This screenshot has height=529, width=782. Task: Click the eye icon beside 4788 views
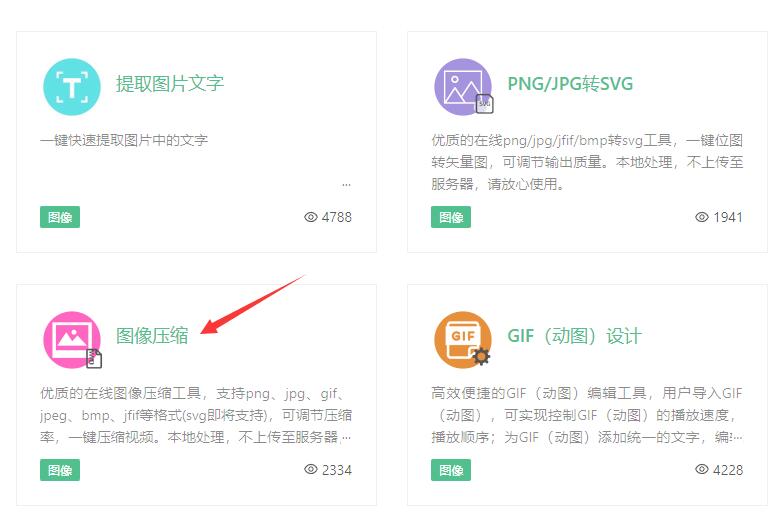click(x=311, y=217)
